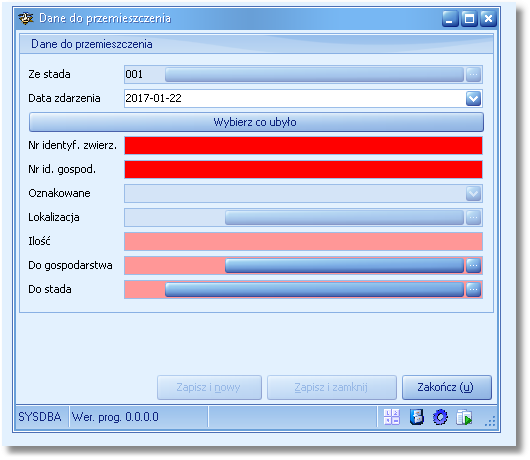Grab the resize grip at window corner
This screenshot has width=530, height=460.
pyautogui.click(x=490, y=421)
